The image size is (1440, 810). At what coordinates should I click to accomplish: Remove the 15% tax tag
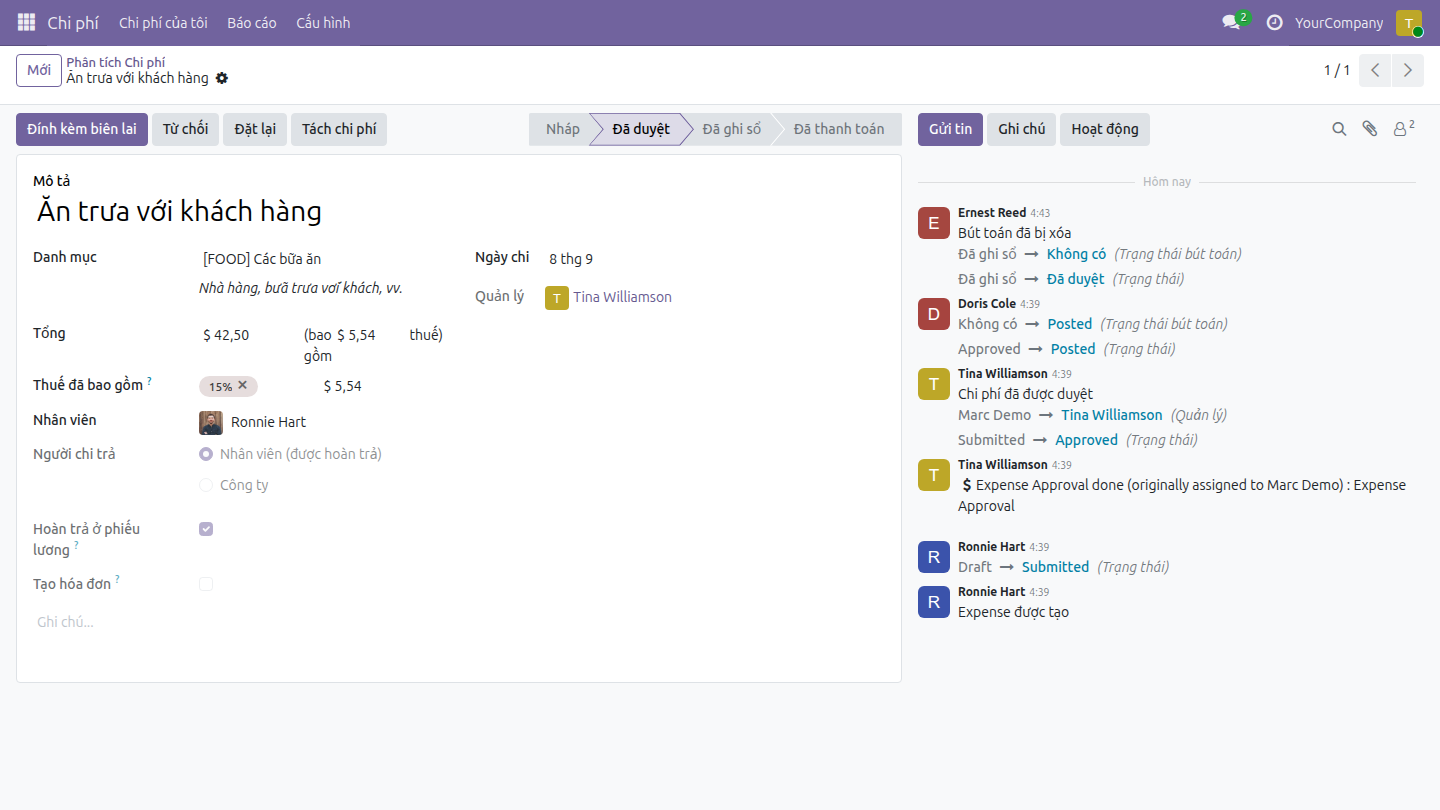[243, 385]
